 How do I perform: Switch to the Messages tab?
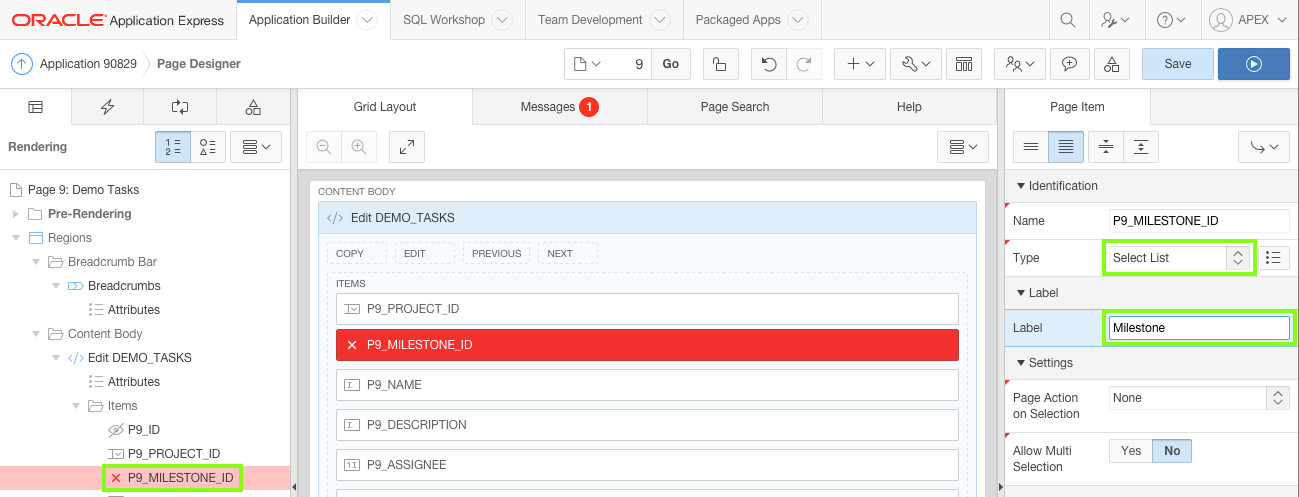point(559,107)
